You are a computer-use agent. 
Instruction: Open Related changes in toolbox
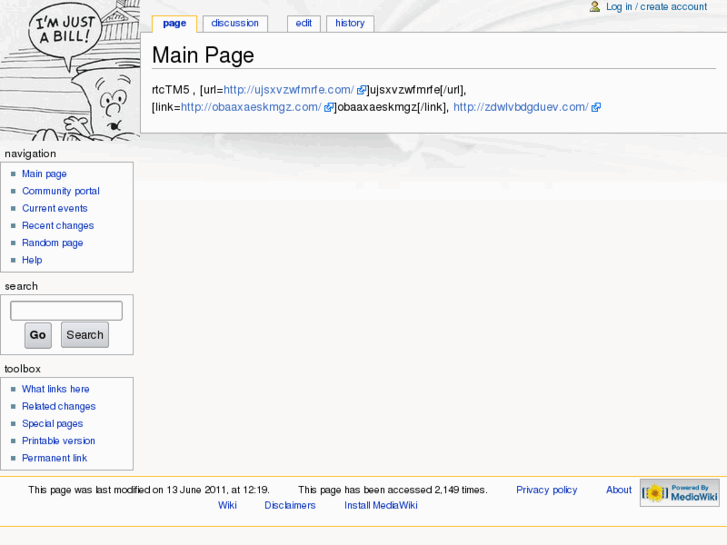click(59, 407)
